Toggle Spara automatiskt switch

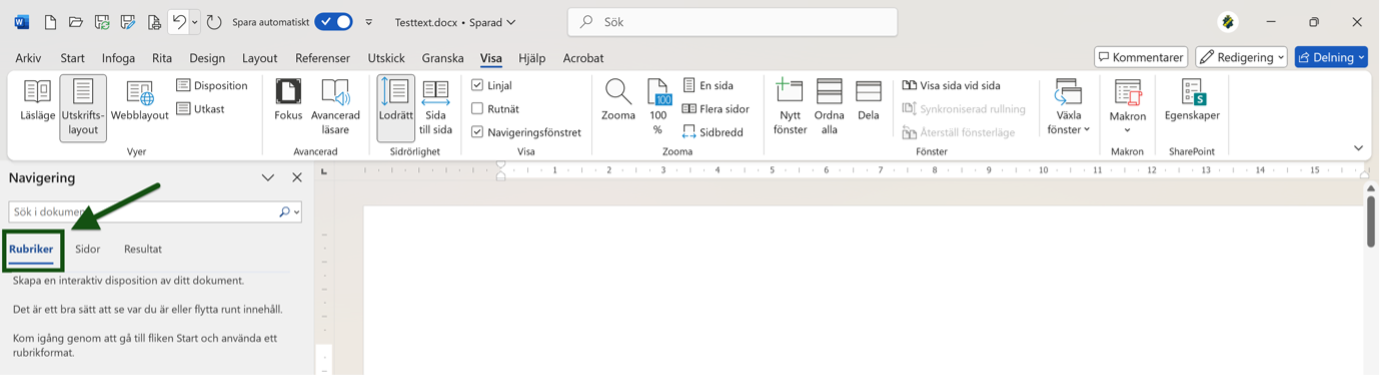[333, 22]
